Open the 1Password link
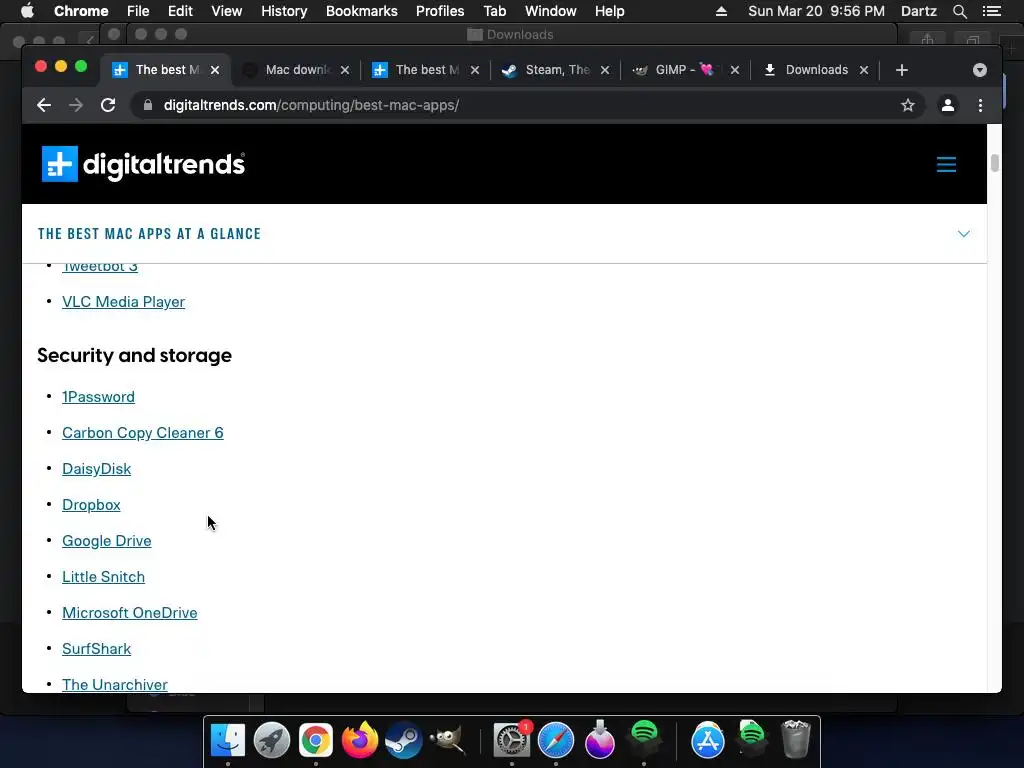The width and height of the screenshot is (1024, 768). coord(99,396)
